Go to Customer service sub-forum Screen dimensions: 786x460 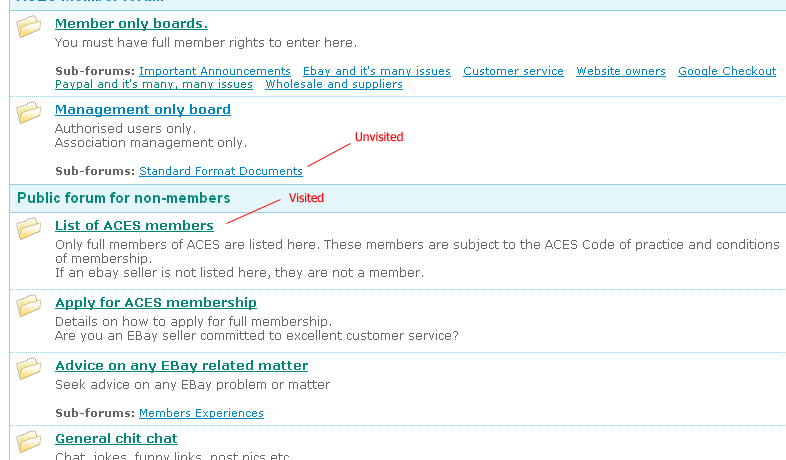tap(513, 71)
